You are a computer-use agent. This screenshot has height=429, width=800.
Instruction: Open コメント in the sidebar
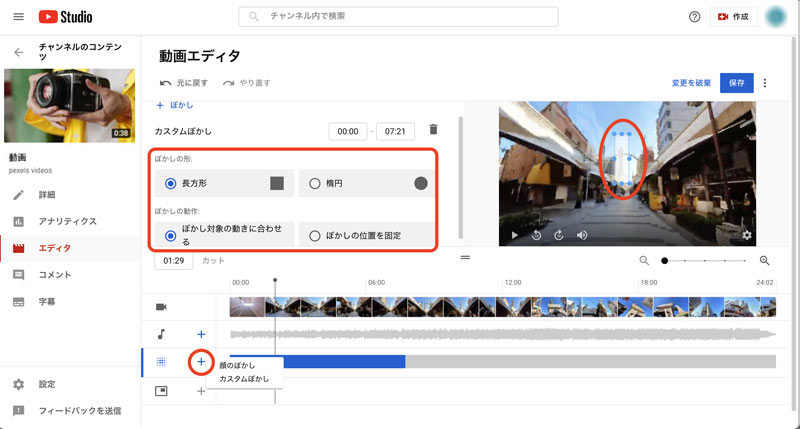pyautogui.click(x=55, y=275)
